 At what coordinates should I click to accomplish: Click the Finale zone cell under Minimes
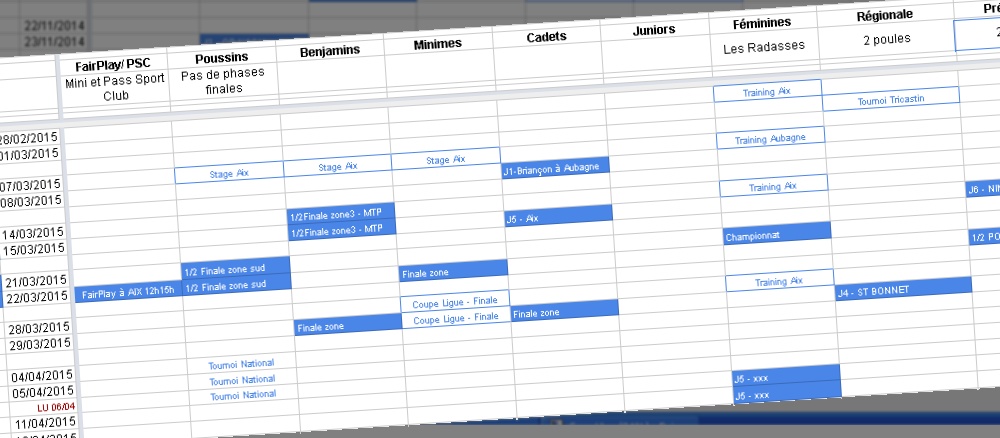coord(453,272)
